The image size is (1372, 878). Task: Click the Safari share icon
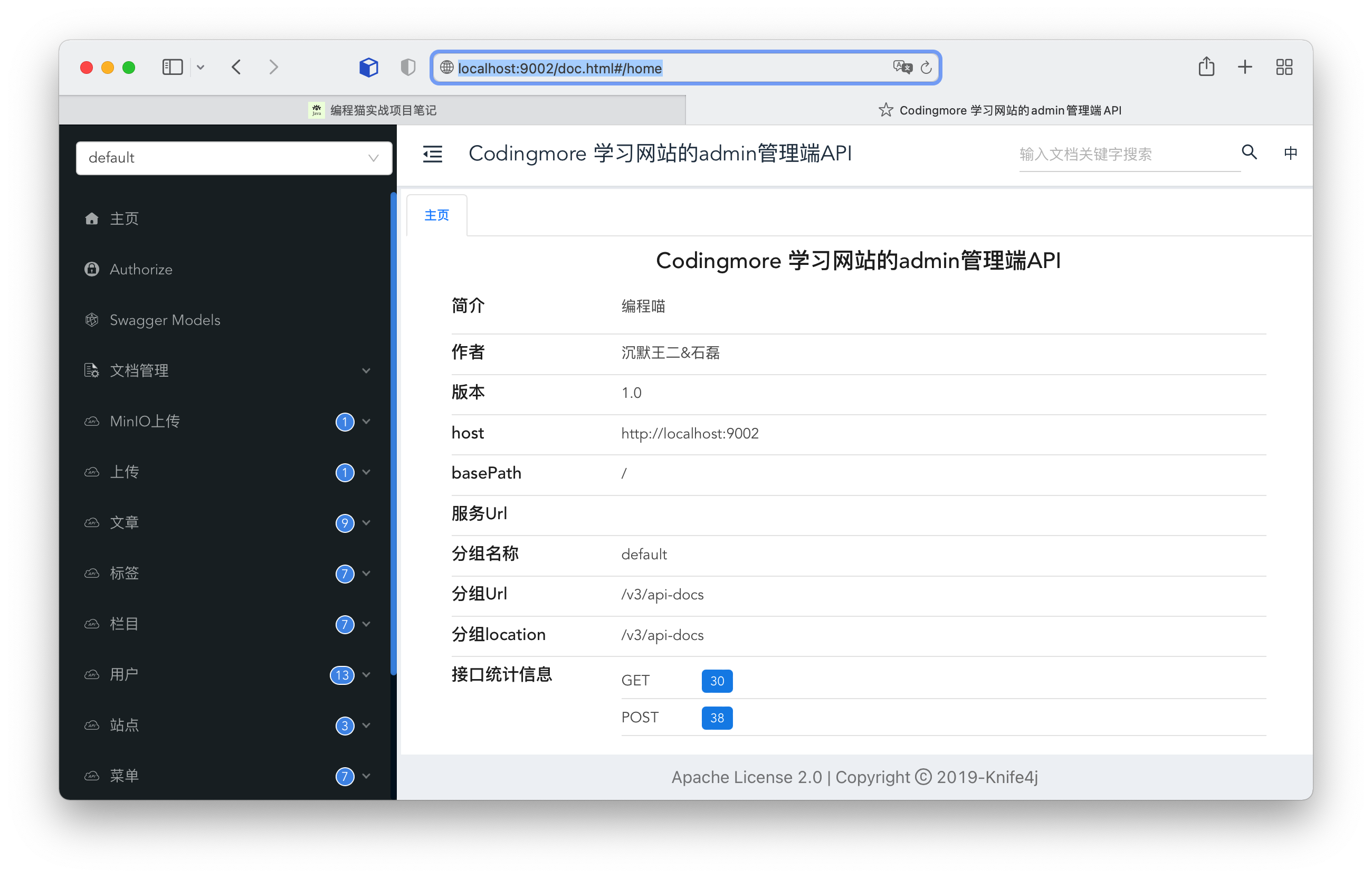click(x=1206, y=68)
